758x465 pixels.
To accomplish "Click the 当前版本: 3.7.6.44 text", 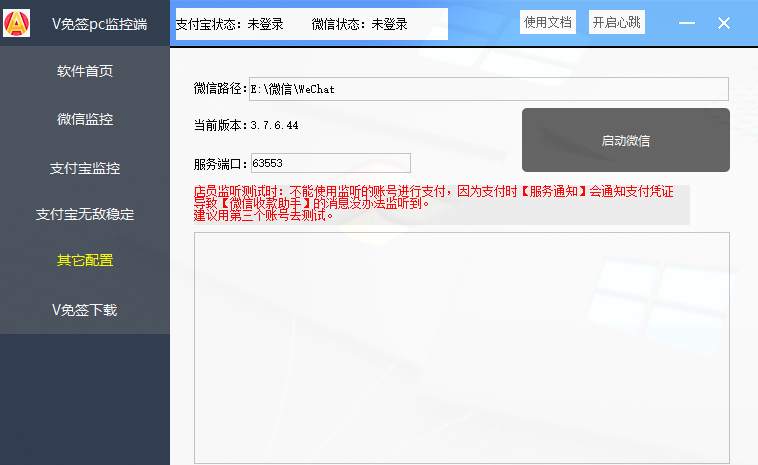I will point(246,126).
